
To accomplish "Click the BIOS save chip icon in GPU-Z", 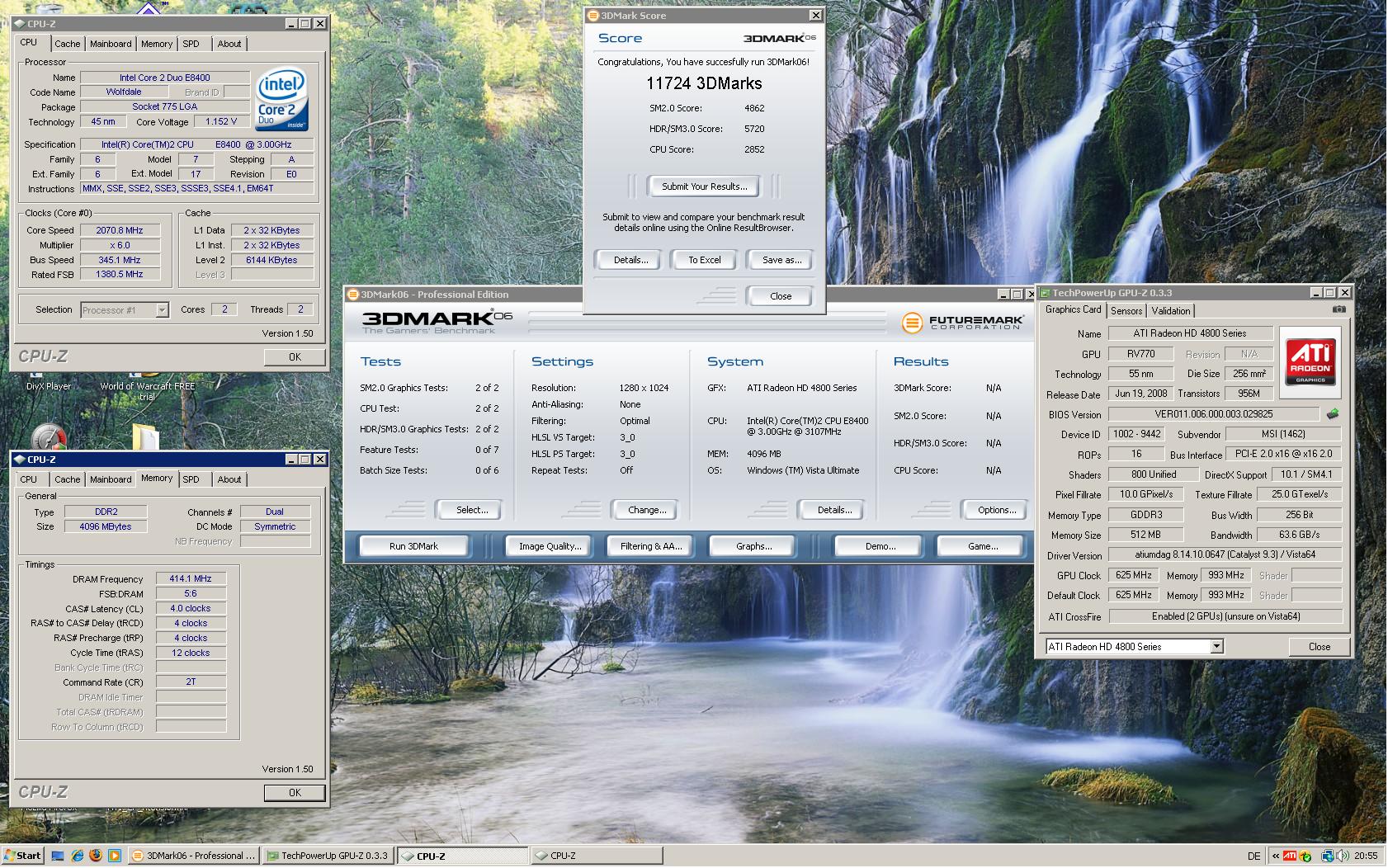I will 1332,414.
